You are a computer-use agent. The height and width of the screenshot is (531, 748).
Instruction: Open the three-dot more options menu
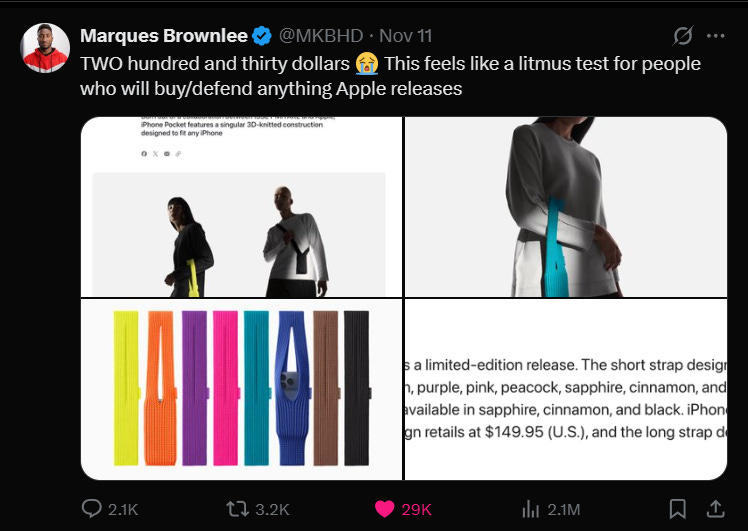pos(716,36)
